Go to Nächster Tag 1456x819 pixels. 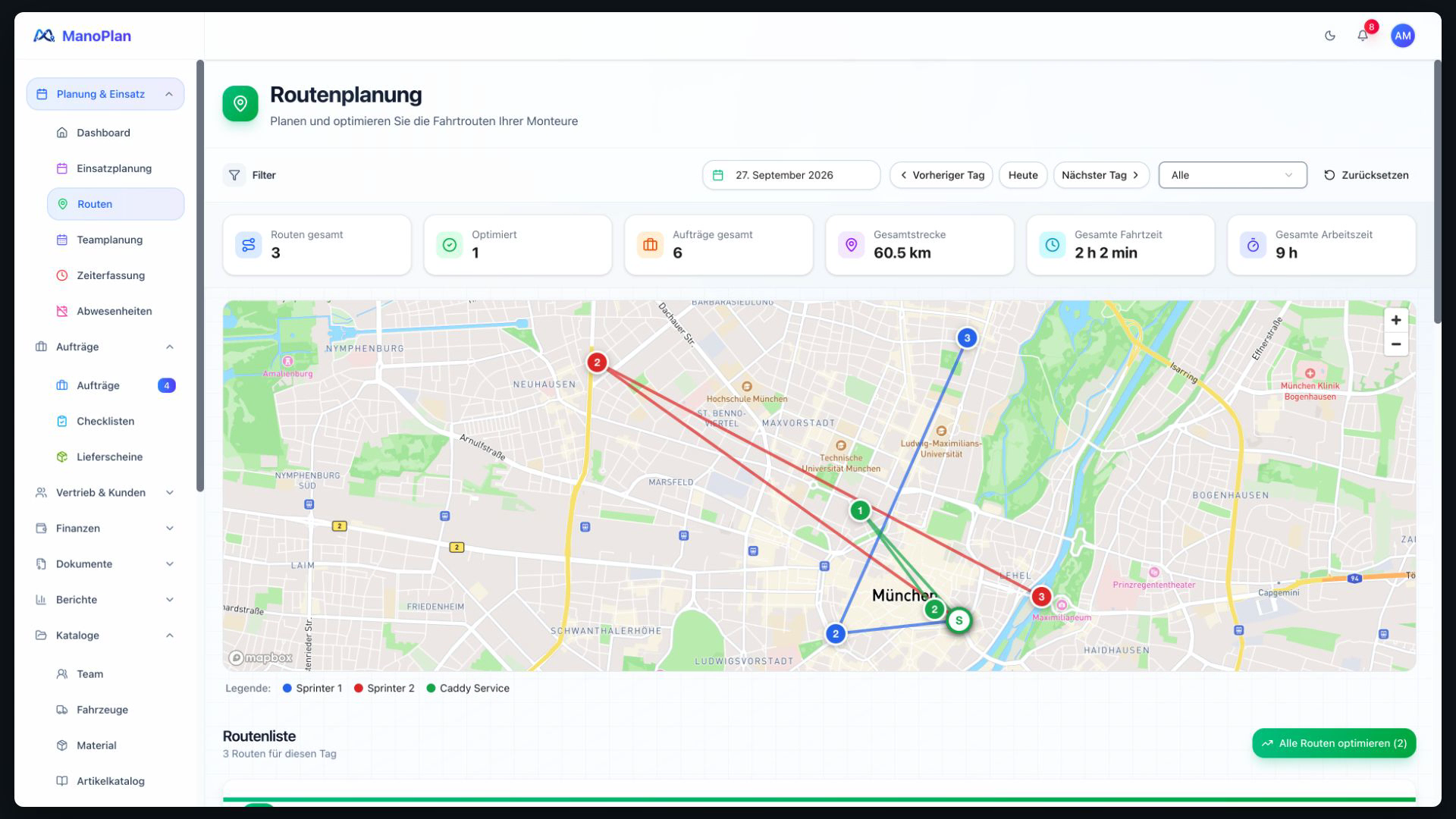click(x=1101, y=175)
